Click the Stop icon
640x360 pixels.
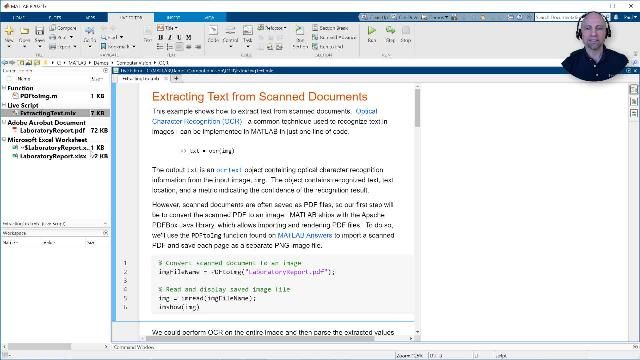click(406, 30)
